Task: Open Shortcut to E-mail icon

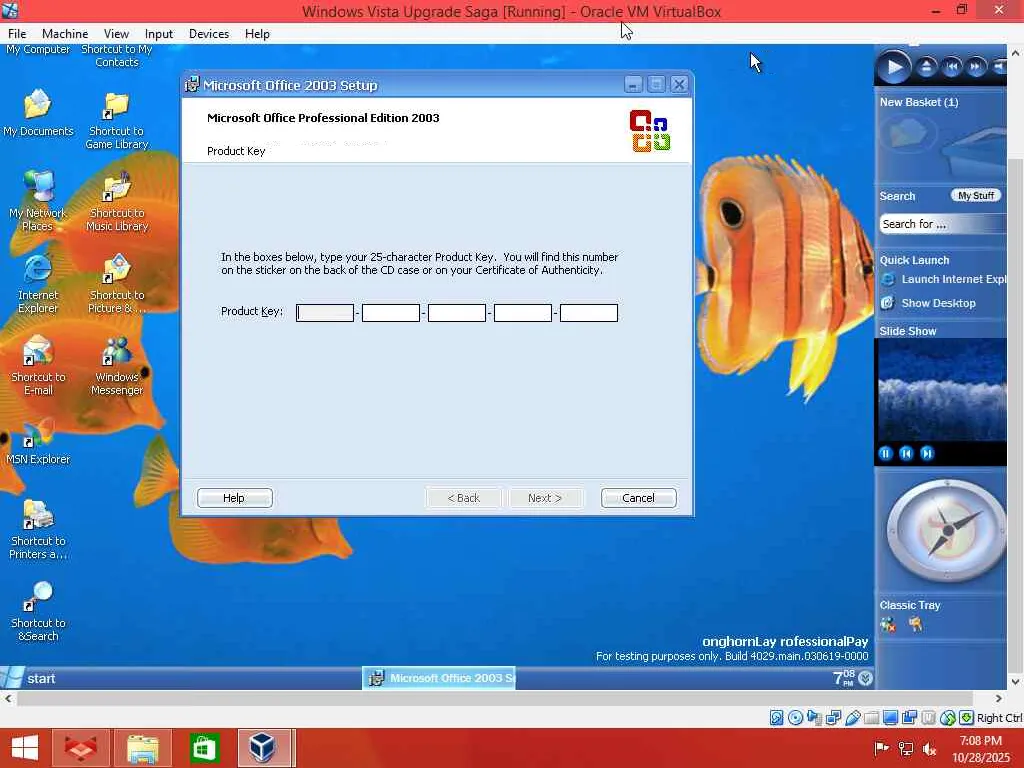Action: pos(38,366)
